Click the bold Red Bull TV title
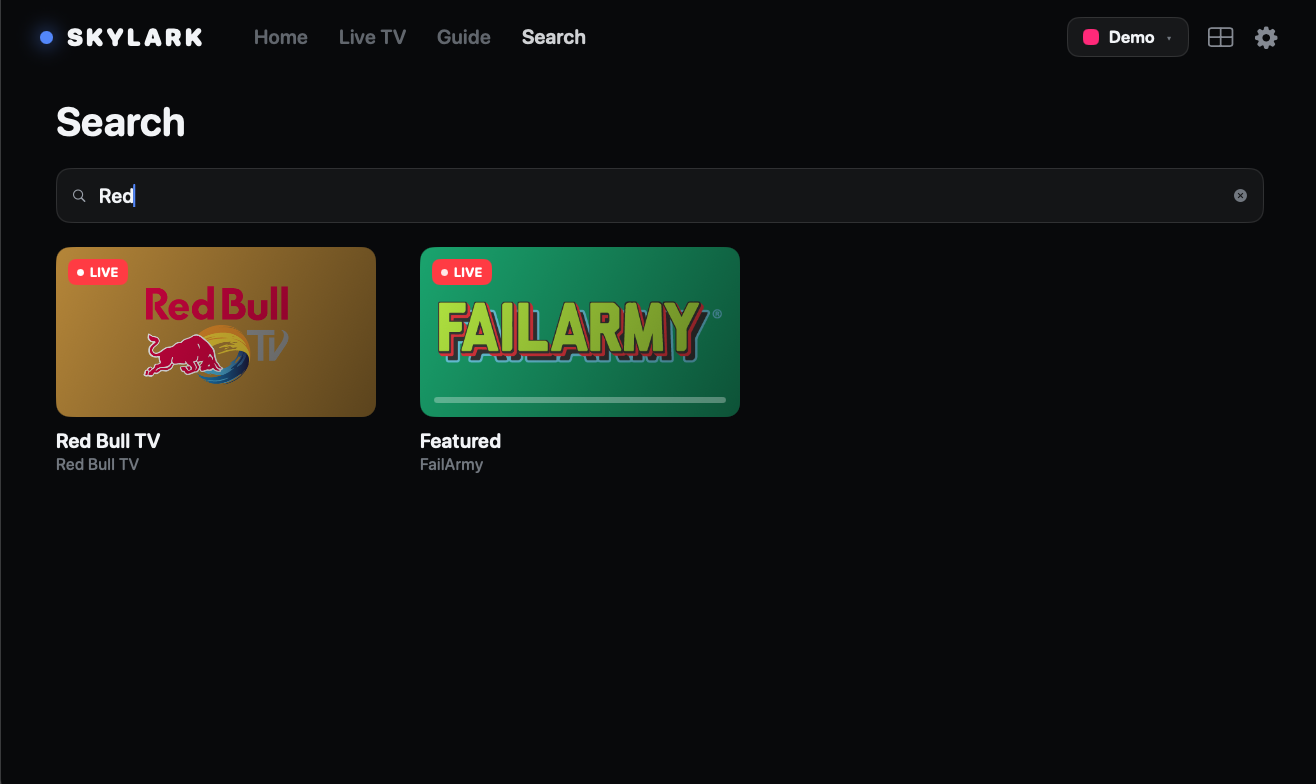Viewport: 1316px width, 784px height. tap(108, 441)
